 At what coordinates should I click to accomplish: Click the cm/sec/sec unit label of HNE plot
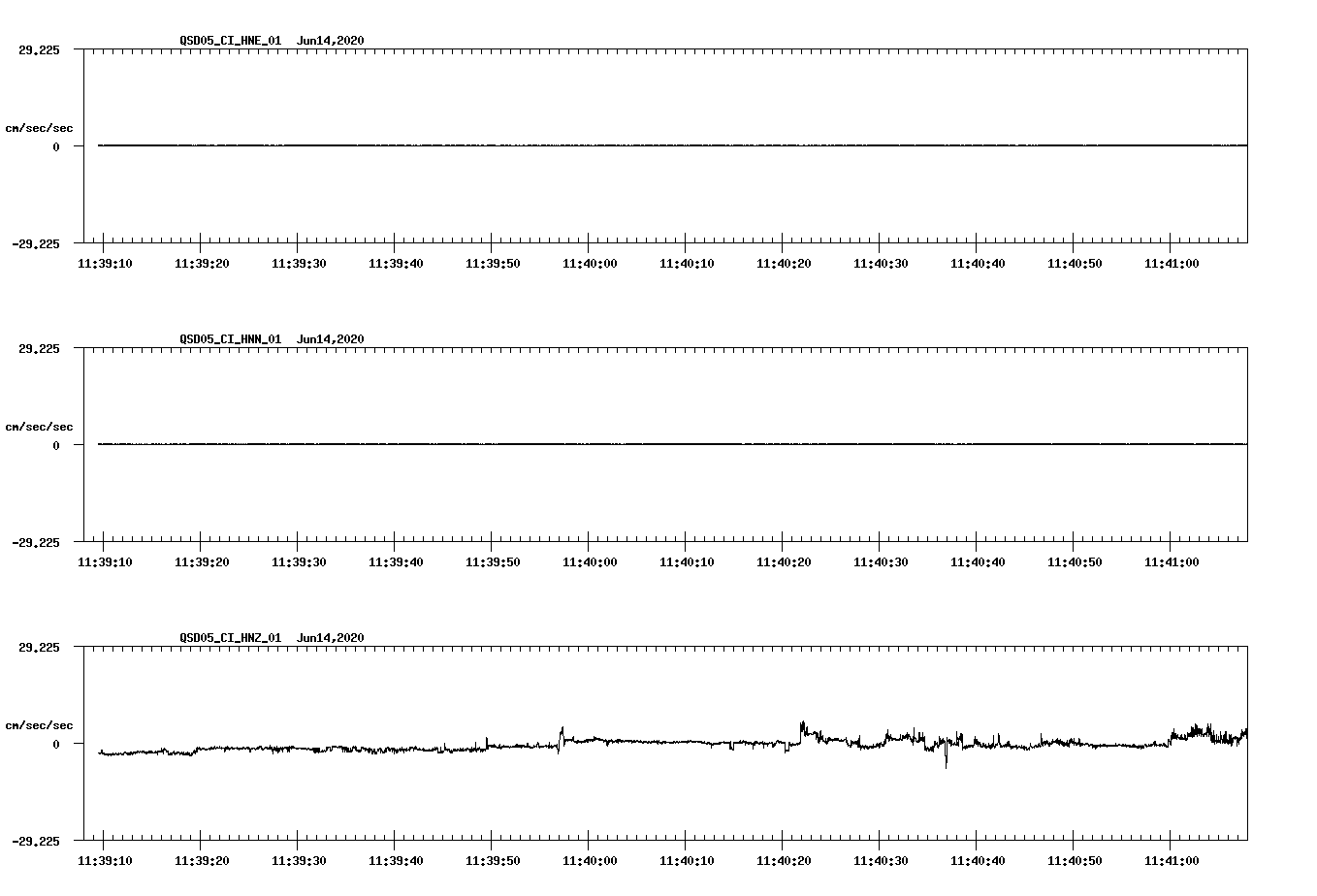coord(39,128)
